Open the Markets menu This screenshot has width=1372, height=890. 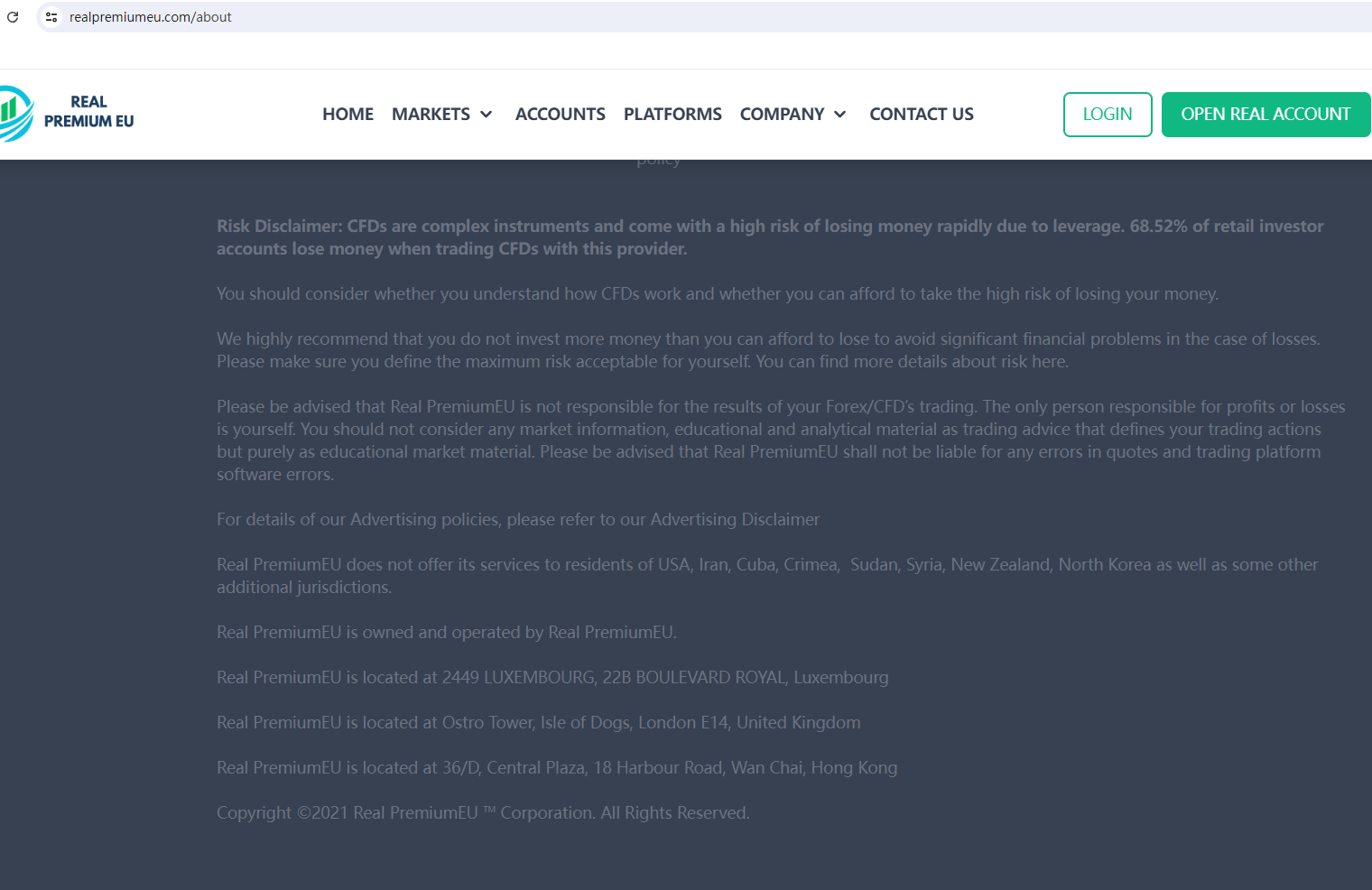(431, 115)
